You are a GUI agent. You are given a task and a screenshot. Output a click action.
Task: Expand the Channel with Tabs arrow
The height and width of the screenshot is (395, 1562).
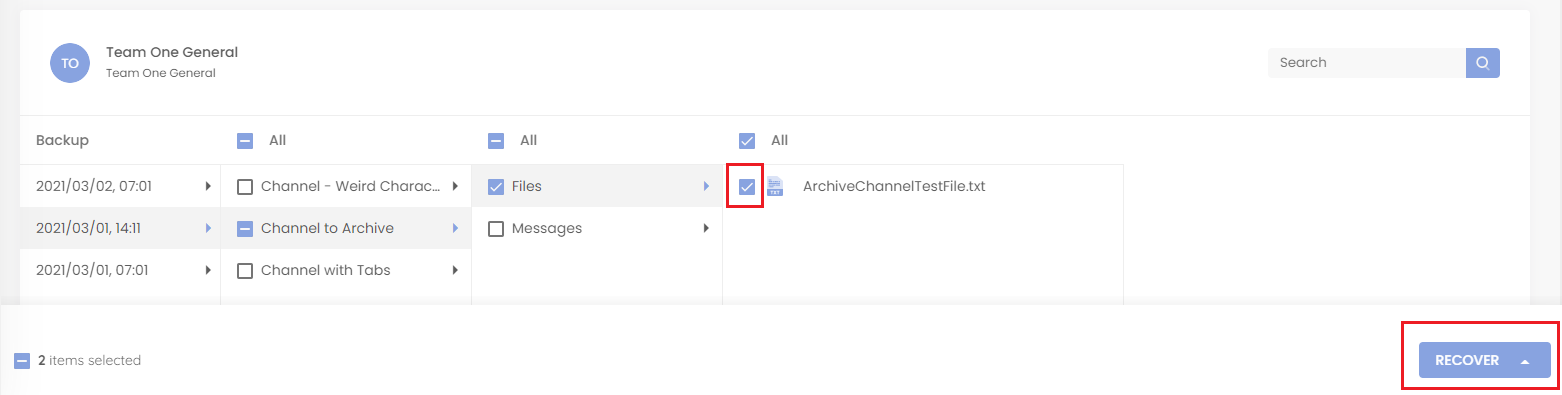[x=455, y=270]
